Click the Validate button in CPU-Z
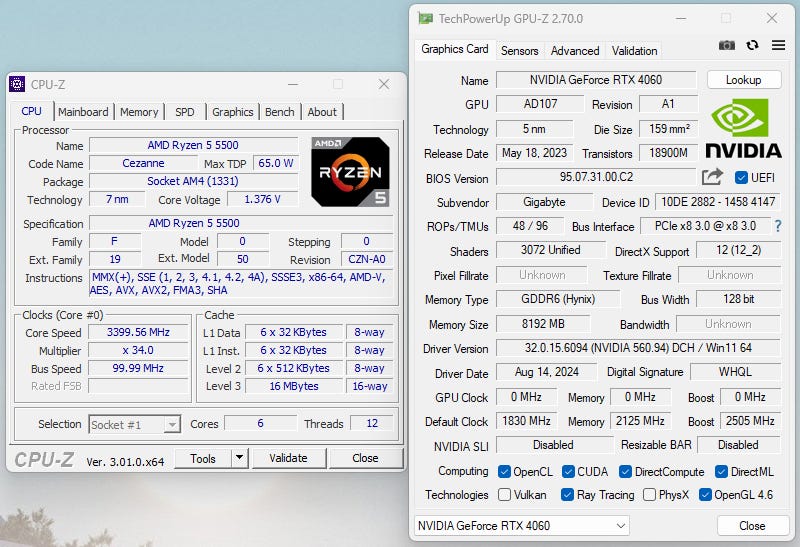 point(288,458)
